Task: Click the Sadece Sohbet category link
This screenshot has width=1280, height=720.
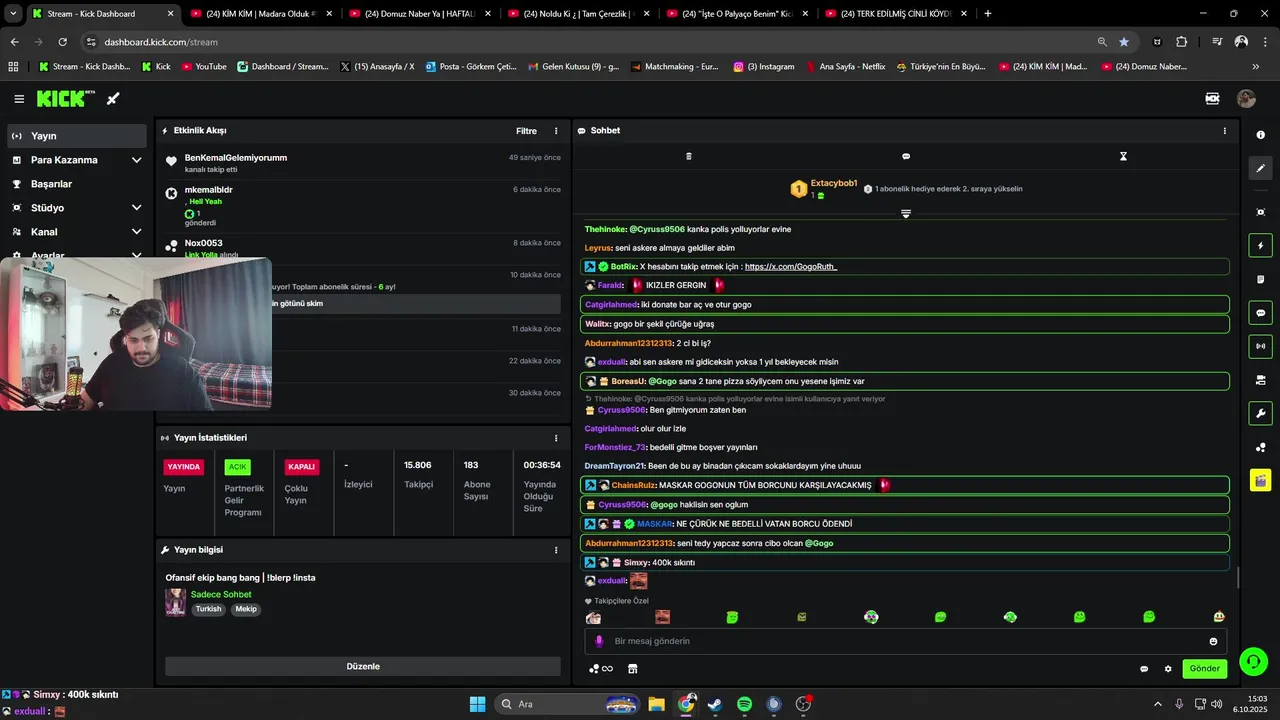Action: [221, 595]
